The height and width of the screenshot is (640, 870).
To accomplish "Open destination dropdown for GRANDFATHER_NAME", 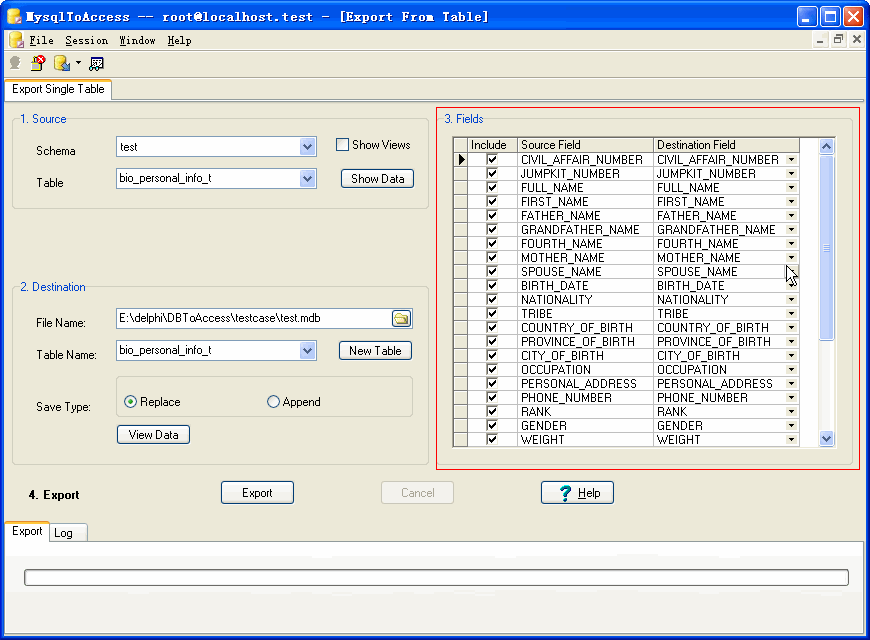I will pyautogui.click(x=792, y=230).
